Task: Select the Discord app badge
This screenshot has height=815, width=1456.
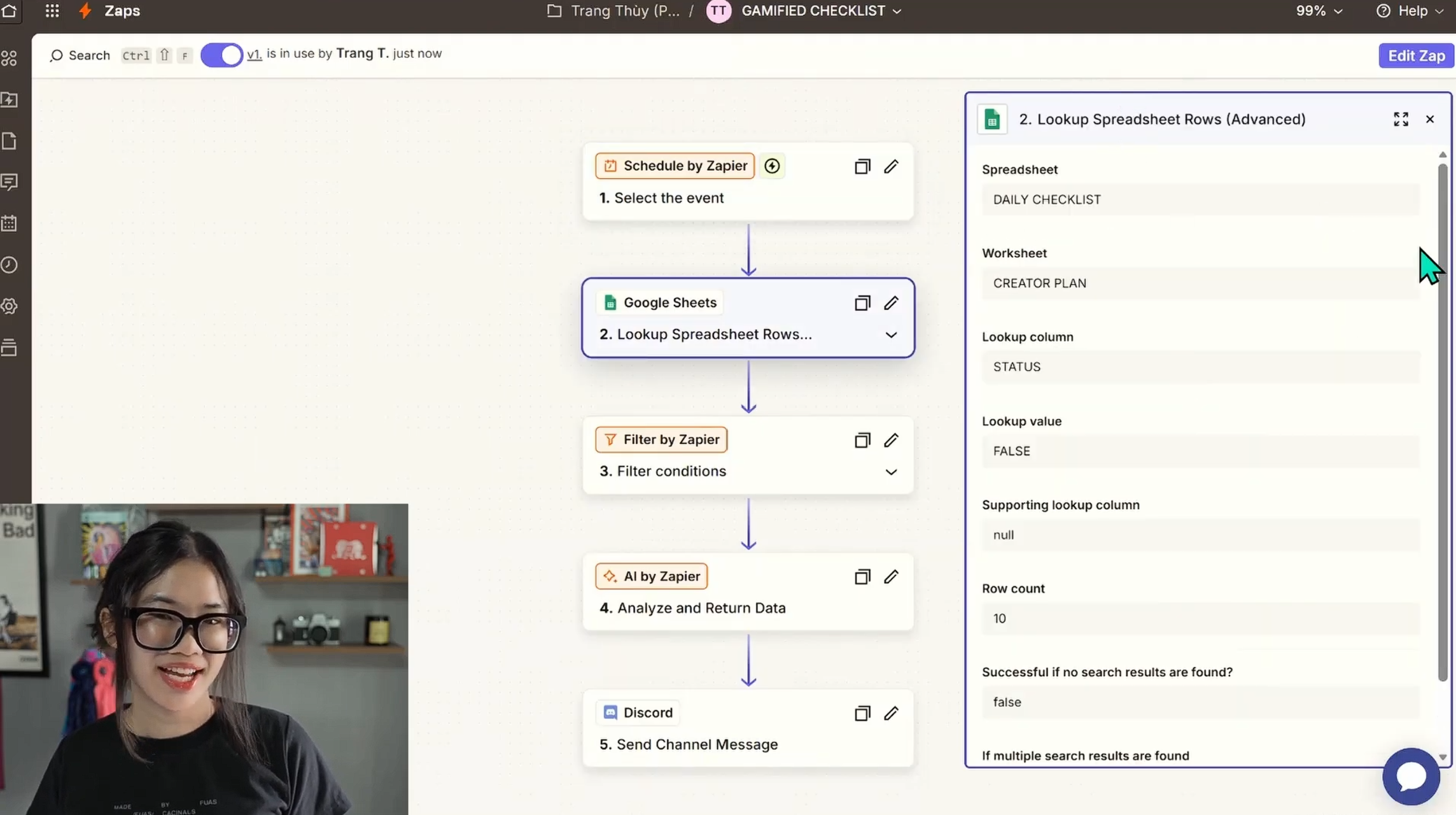Action: (x=638, y=713)
